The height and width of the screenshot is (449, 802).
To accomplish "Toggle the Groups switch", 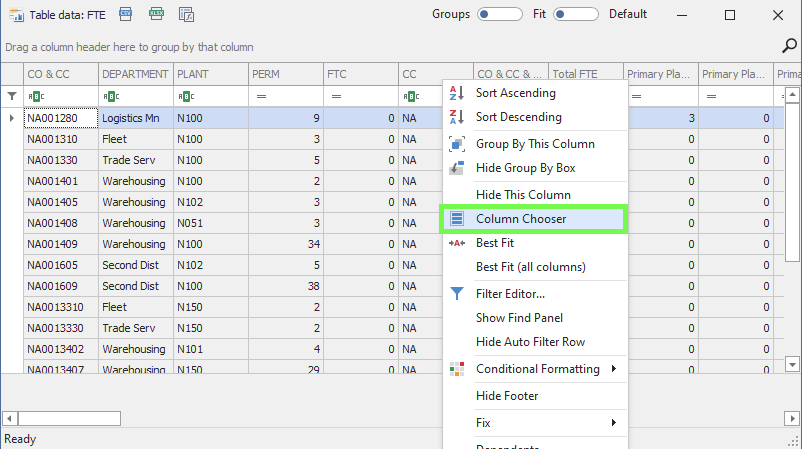I will [x=500, y=14].
